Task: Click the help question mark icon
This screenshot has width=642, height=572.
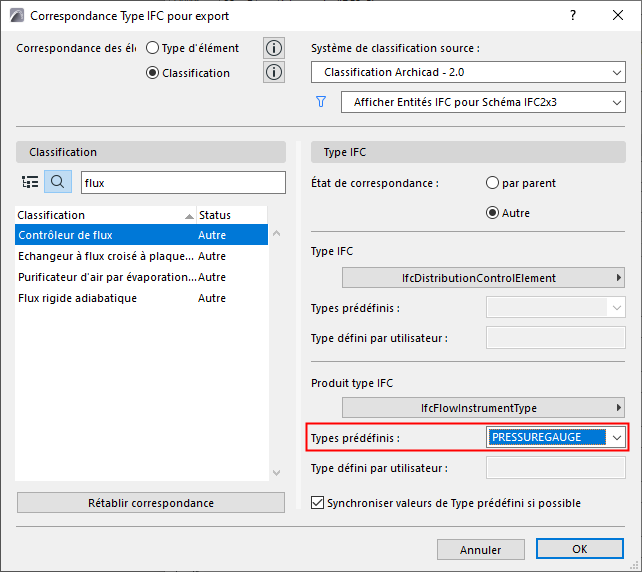Action: coord(573,16)
